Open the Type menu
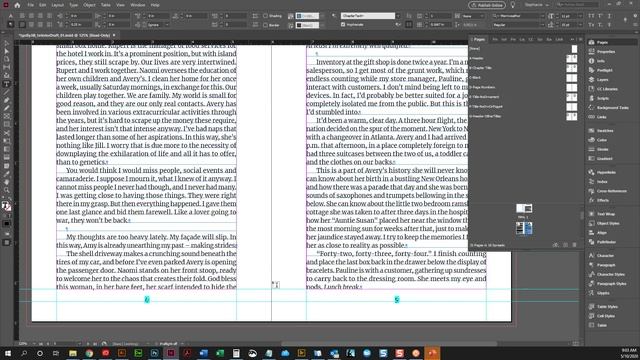 coord(73,5)
